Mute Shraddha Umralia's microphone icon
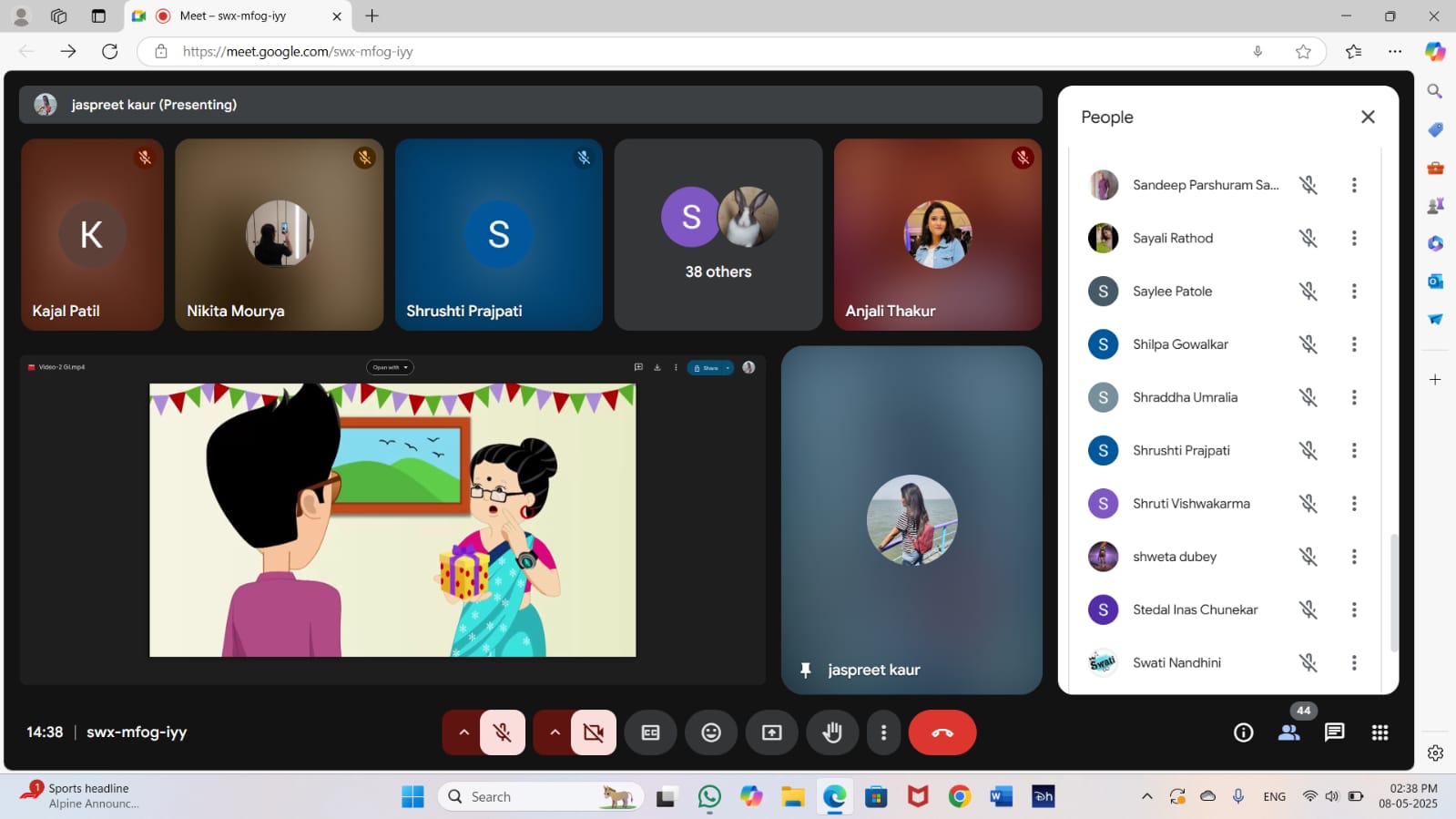The image size is (1456, 819). 1308,397
